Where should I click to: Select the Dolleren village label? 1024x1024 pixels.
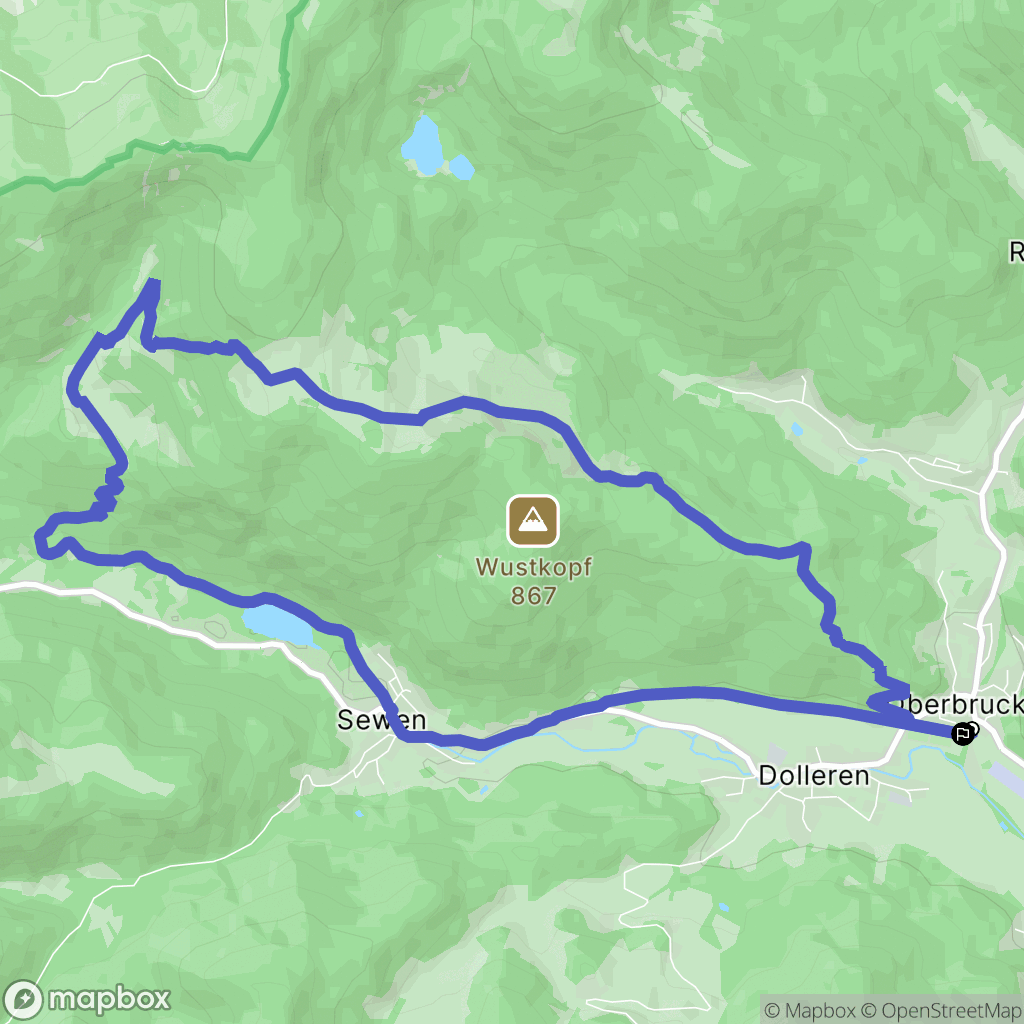(x=814, y=776)
